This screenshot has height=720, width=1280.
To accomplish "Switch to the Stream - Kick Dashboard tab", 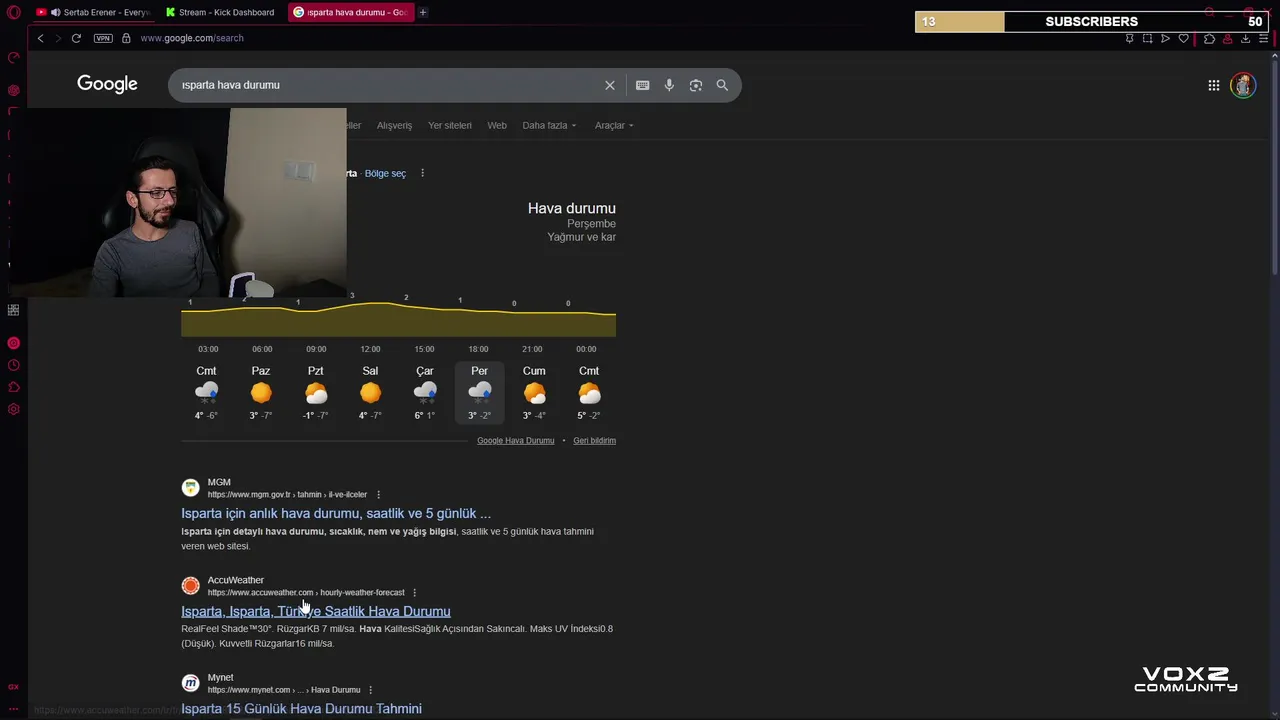I will pos(220,12).
